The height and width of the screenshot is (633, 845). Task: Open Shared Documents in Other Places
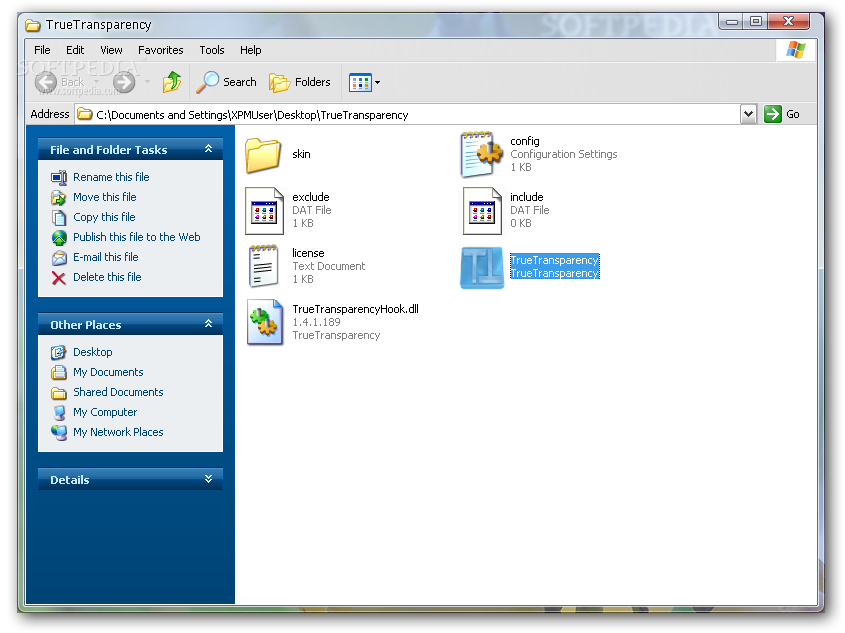pos(118,392)
